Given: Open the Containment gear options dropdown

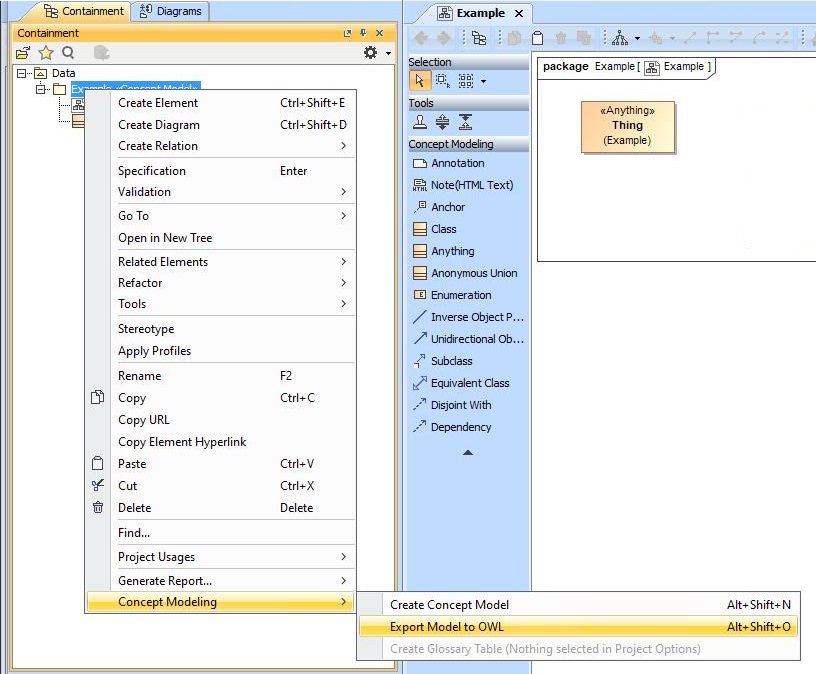Looking at the screenshot, I should click(x=376, y=53).
